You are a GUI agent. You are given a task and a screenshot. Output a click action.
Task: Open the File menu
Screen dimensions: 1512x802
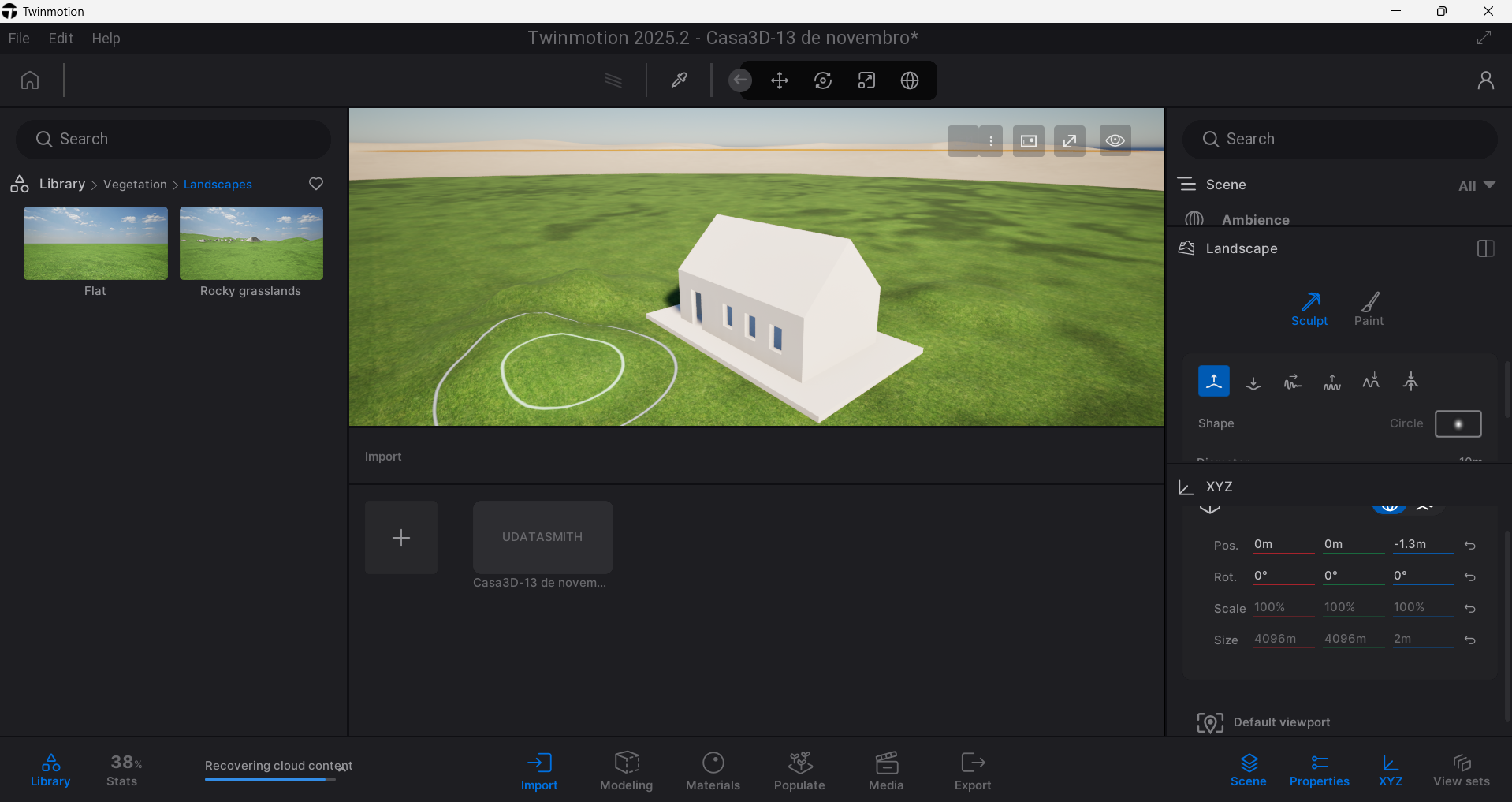click(19, 39)
